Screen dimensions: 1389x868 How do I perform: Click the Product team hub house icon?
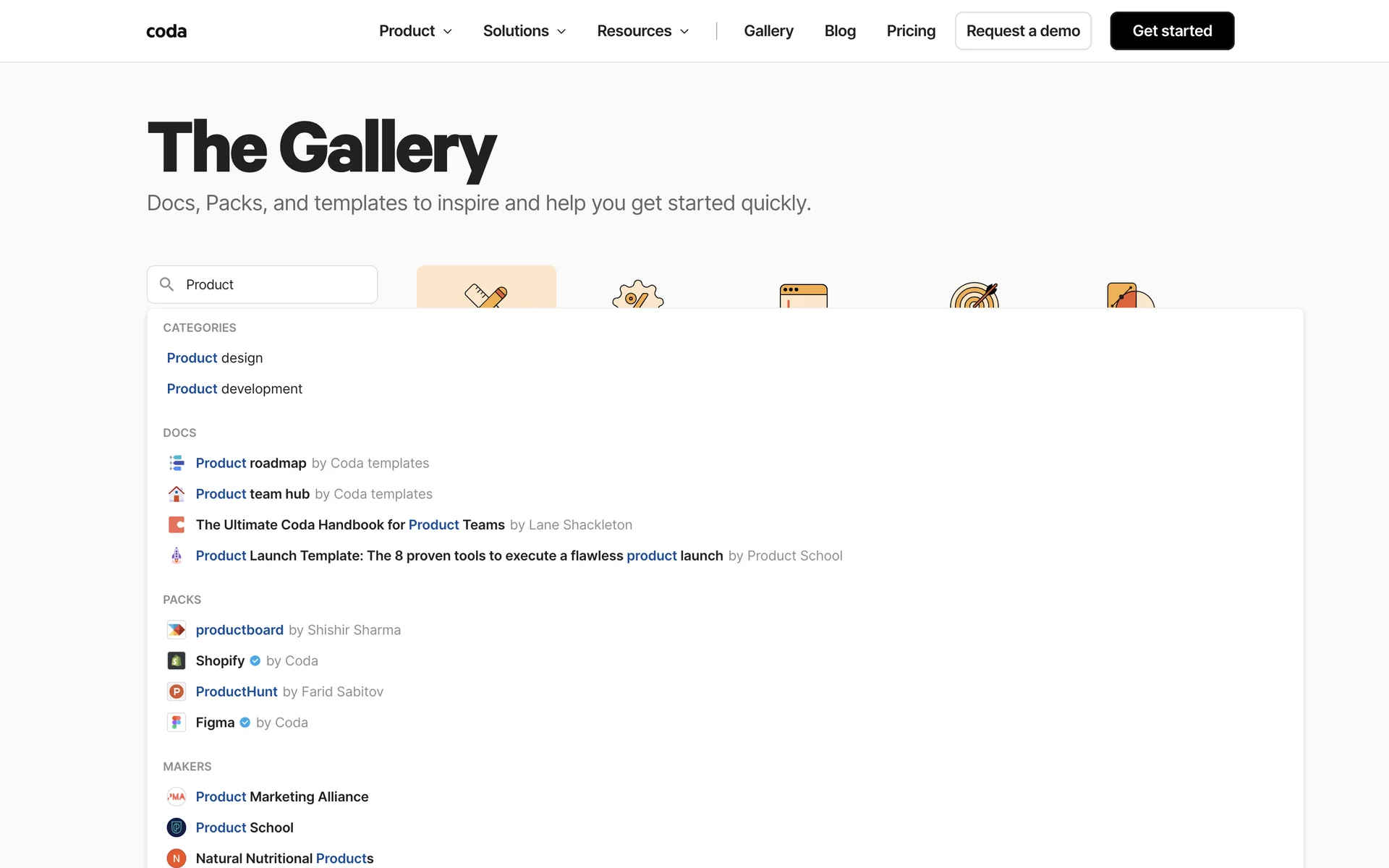177,494
